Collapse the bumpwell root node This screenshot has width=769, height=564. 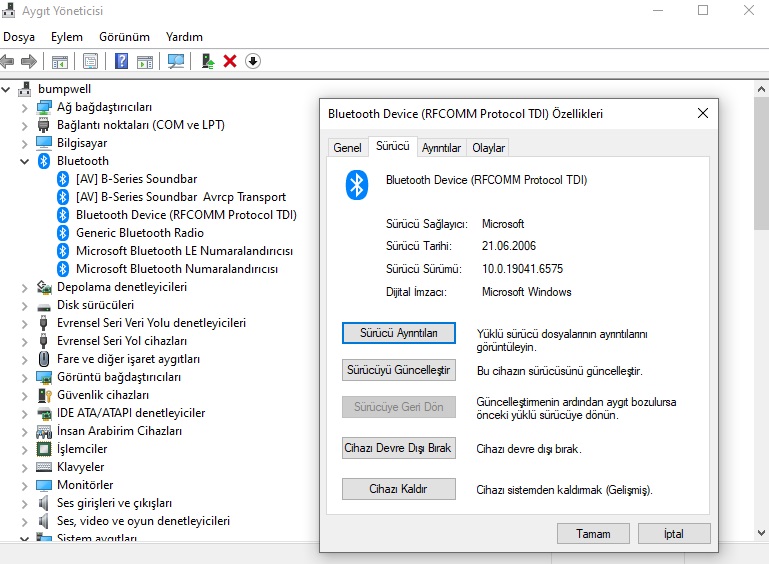tap(6, 89)
